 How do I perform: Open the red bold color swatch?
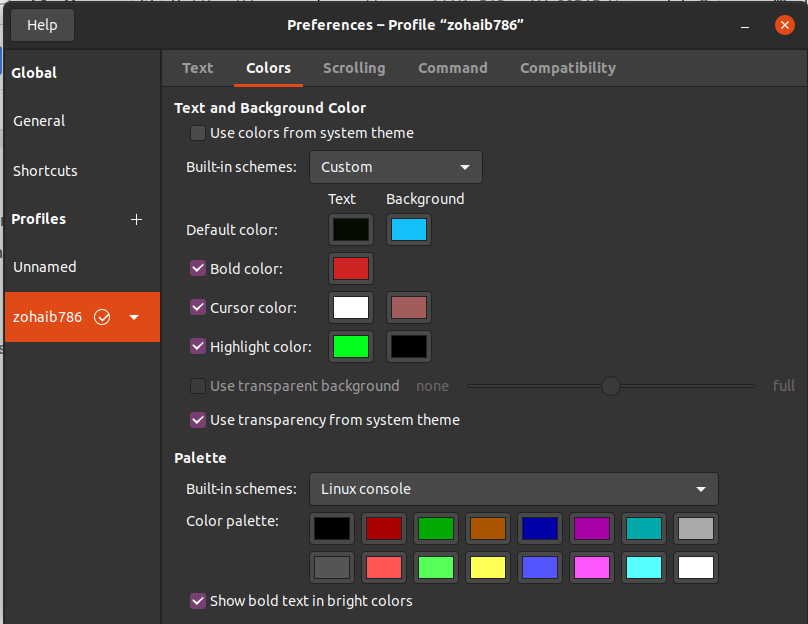pyautogui.click(x=350, y=269)
